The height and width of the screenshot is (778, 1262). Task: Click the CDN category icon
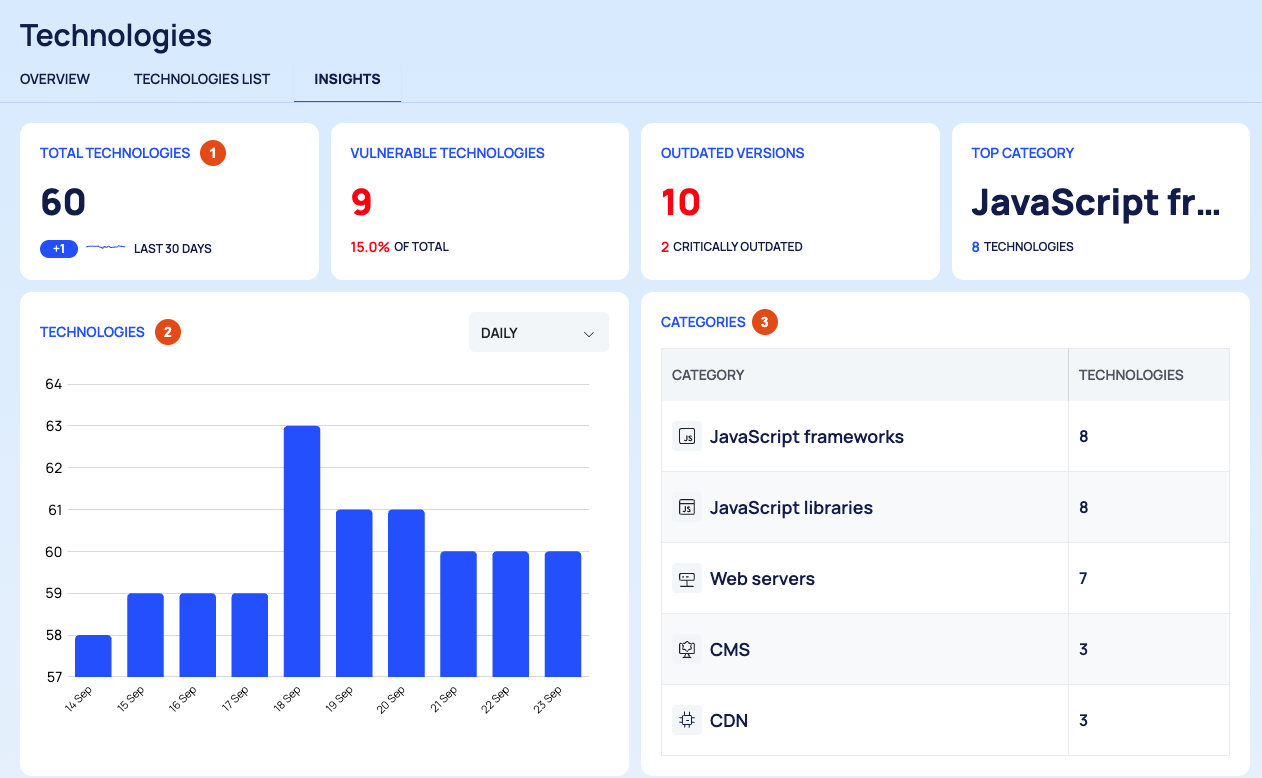click(687, 721)
